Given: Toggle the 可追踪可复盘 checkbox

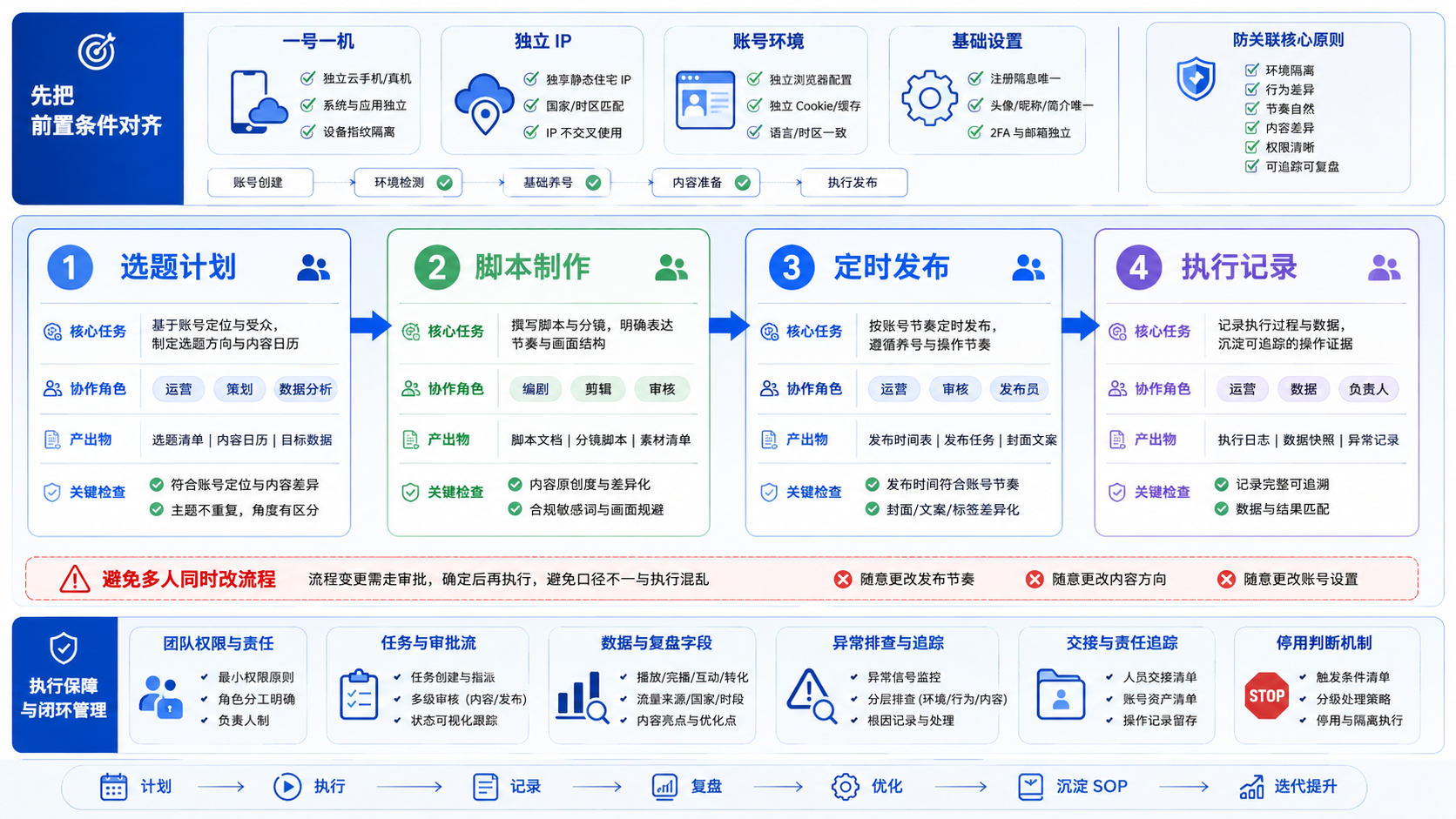Looking at the screenshot, I should (x=1251, y=165).
